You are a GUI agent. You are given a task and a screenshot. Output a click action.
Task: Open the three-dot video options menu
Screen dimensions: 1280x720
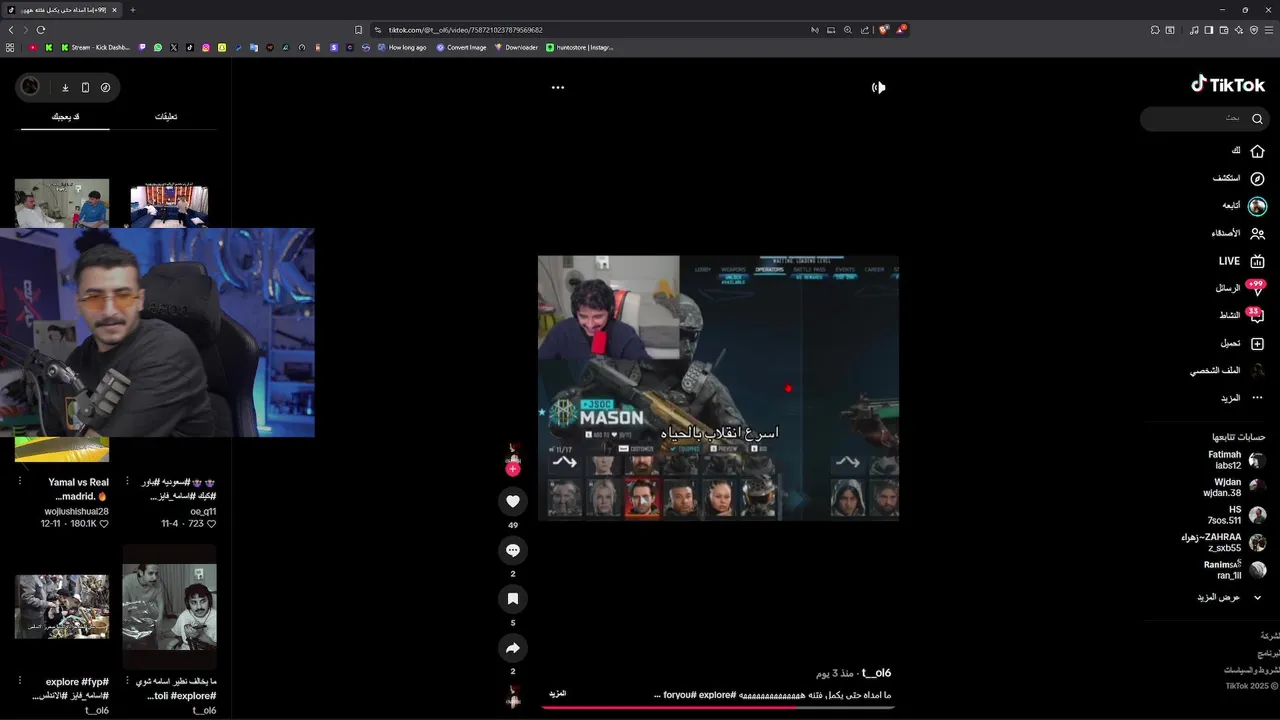pyautogui.click(x=558, y=87)
